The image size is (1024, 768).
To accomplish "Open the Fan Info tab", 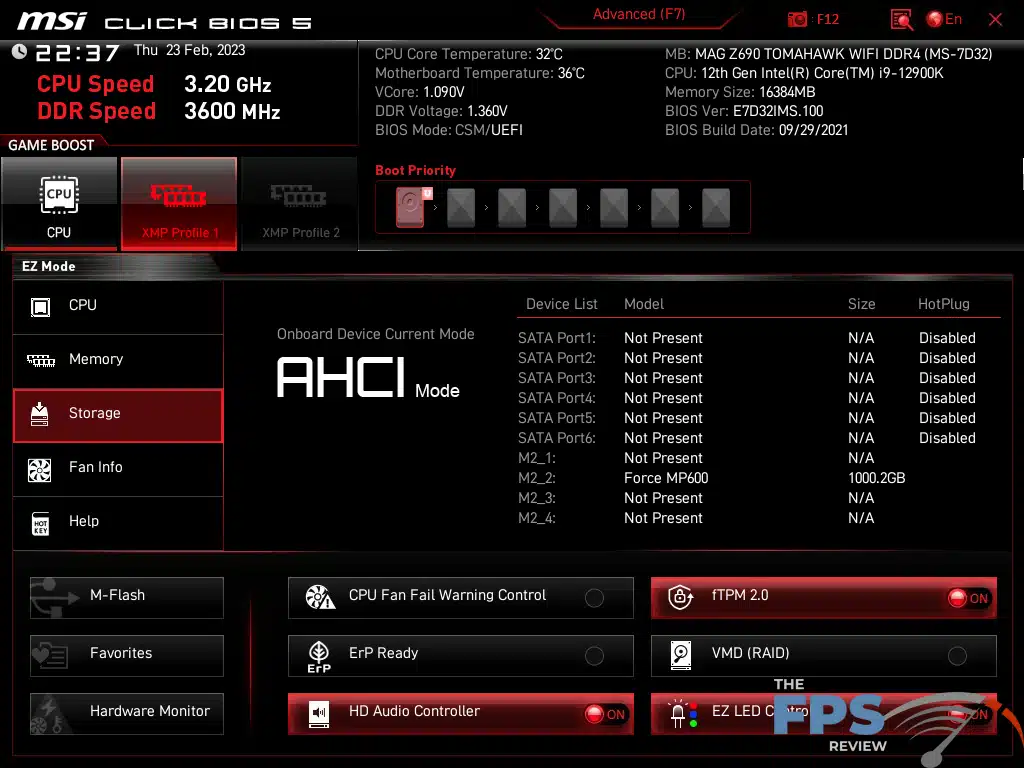I will [x=118, y=468].
